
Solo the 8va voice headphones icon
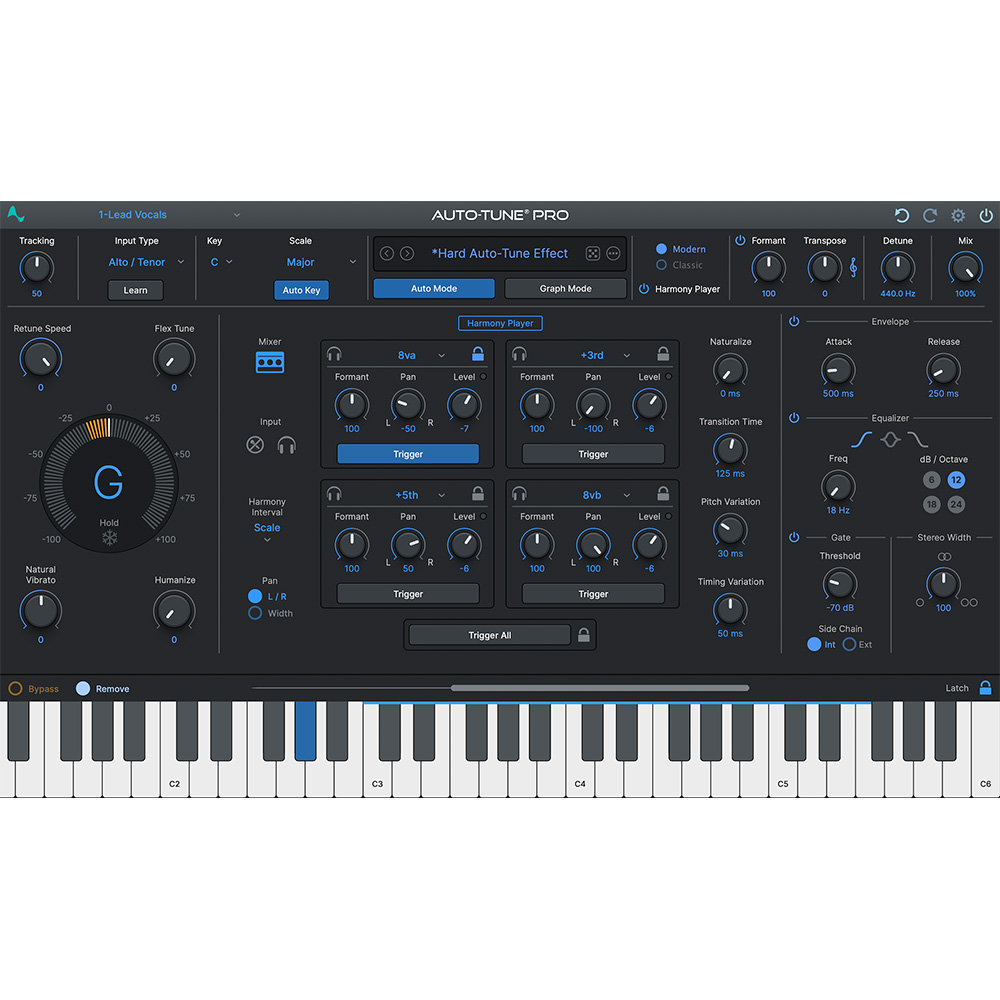coord(334,354)
